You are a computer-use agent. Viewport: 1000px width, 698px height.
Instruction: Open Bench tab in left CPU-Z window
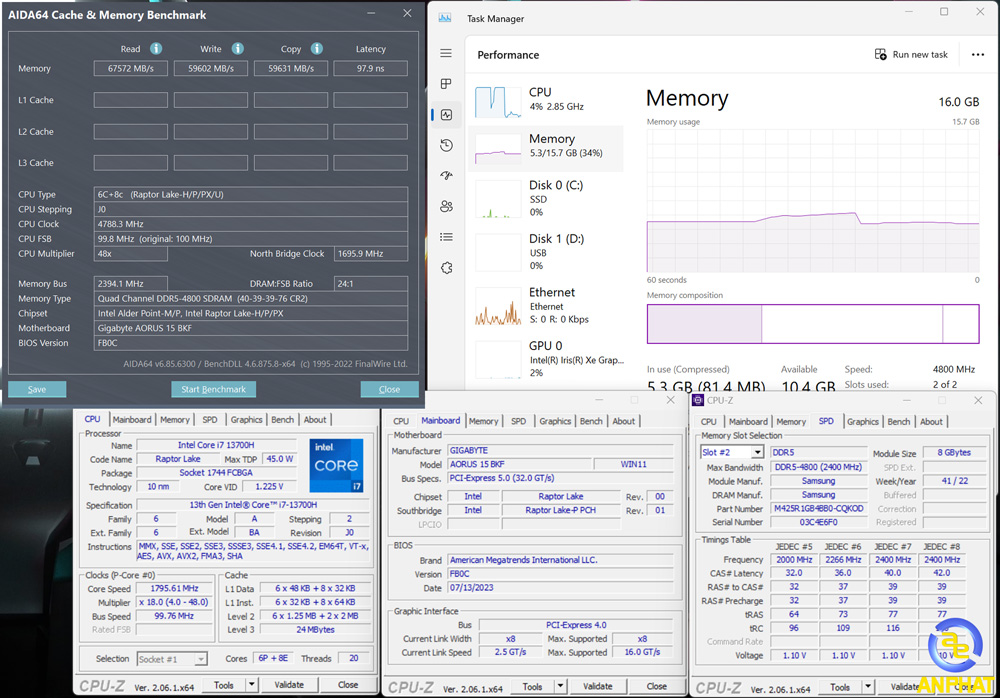coord(283,420)
